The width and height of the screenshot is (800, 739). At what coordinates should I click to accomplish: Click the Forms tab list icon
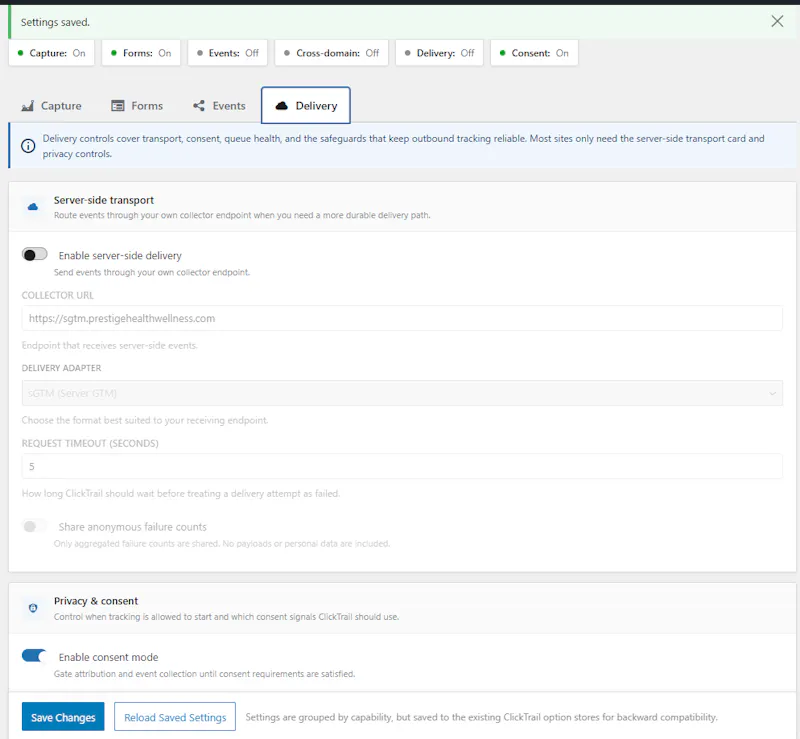pyautogui.click(x=118, y=106)
